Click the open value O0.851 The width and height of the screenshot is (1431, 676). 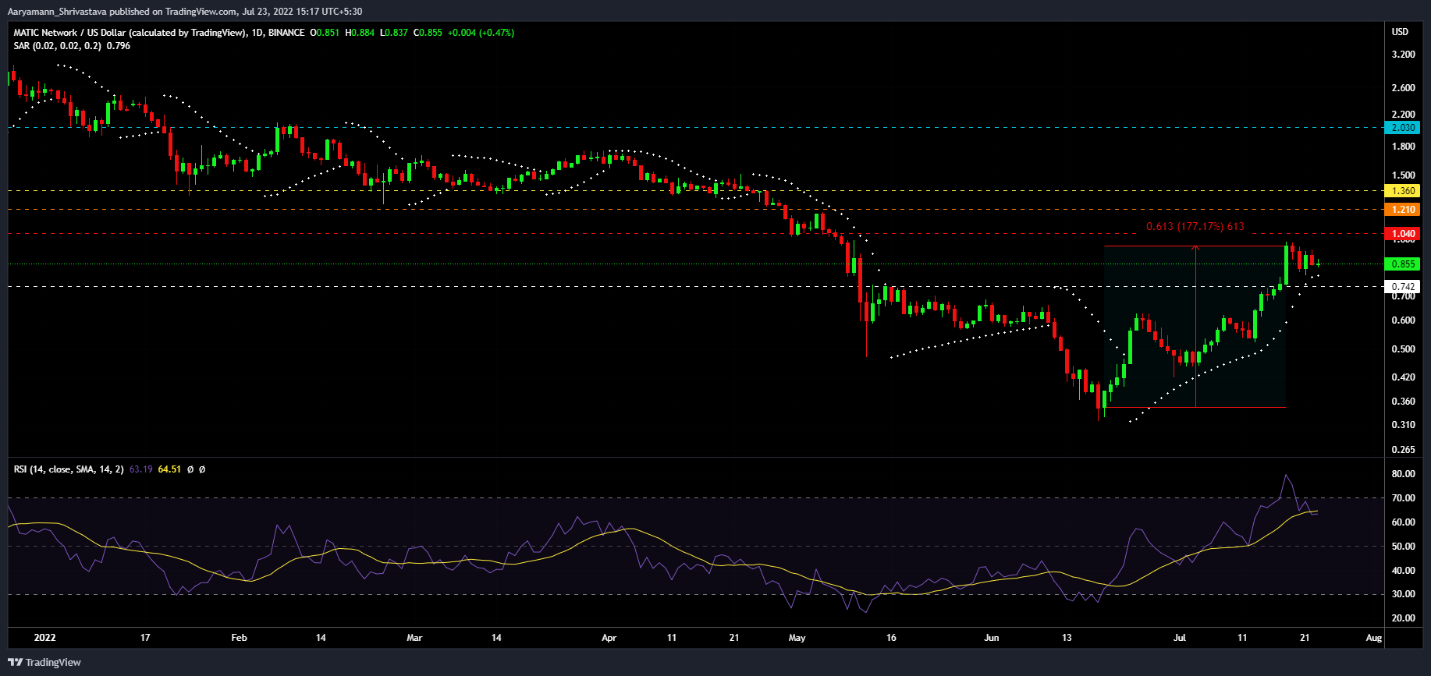coord(327,33)
